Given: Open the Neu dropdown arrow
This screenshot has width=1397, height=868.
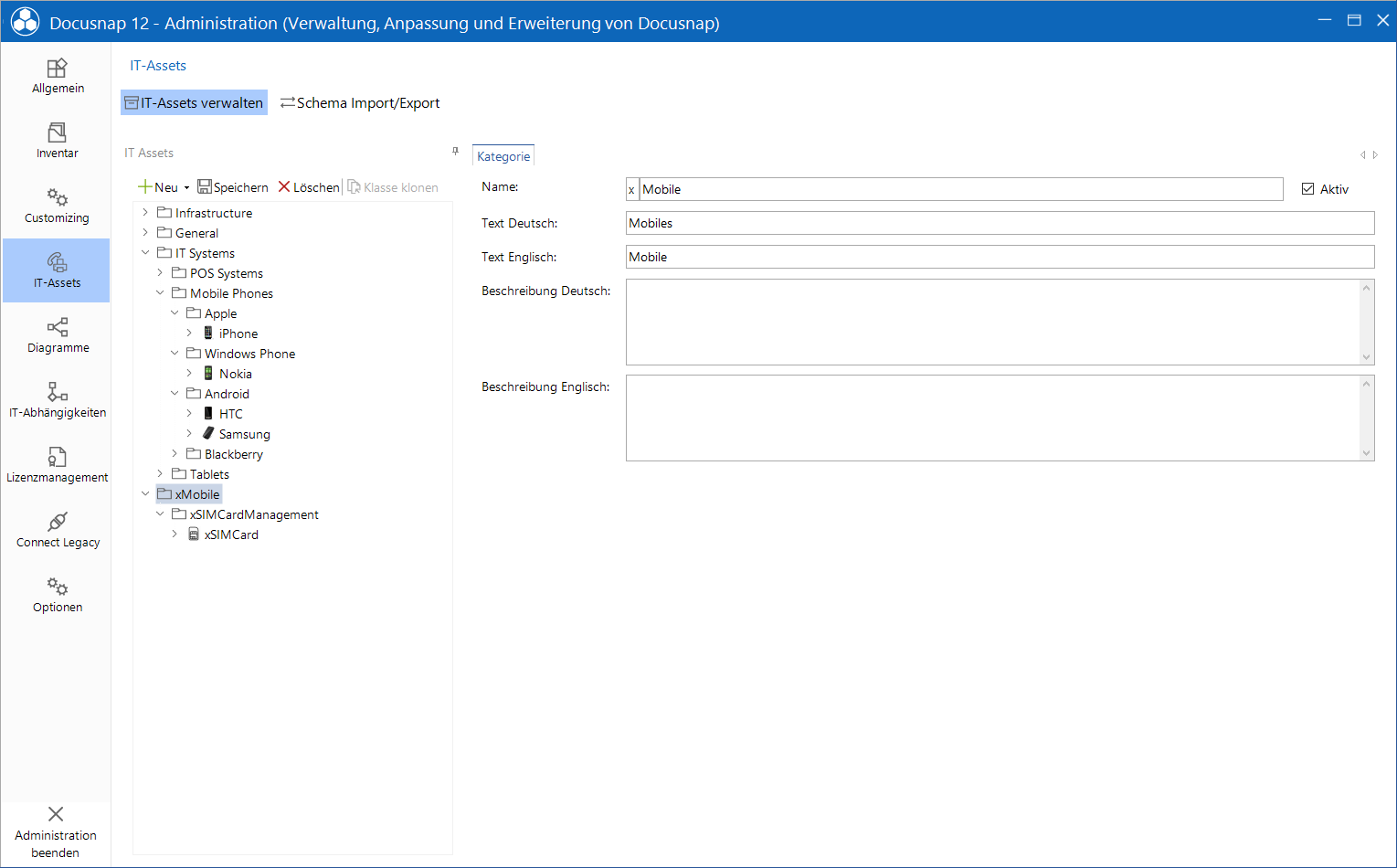Looking at the screenshot, I should pyautogui.click(x=186, y=188).
